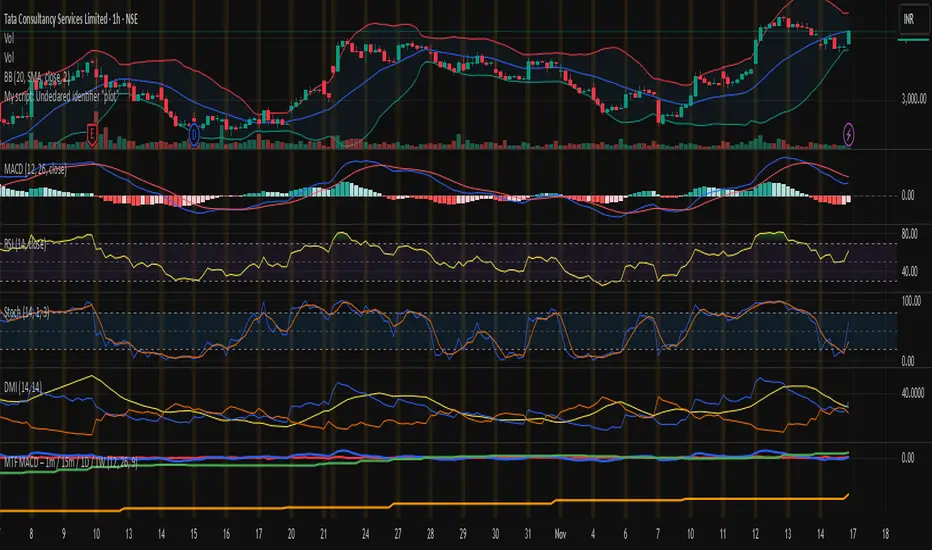Click the 0.00 level on Stoch axis
This screenshot has width=932, height=550.
click(908, 361)
